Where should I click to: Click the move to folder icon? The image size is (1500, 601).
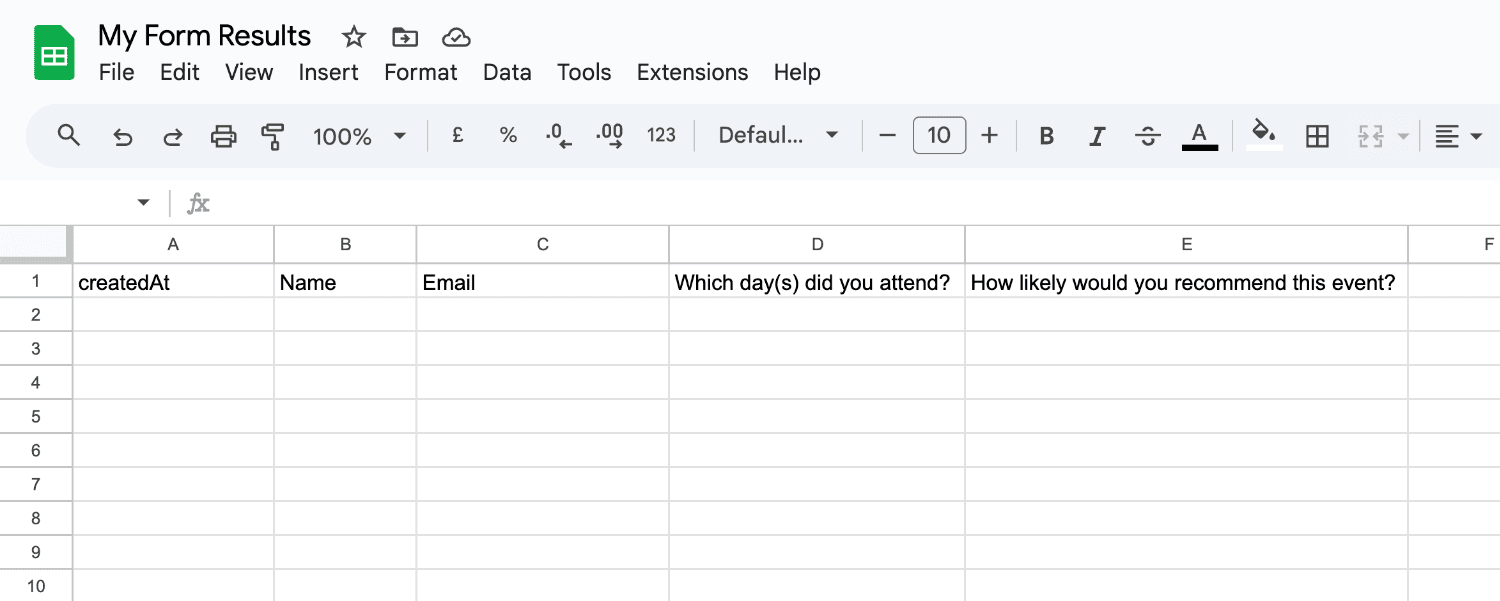pyautogui.click(x=405, y=37)
